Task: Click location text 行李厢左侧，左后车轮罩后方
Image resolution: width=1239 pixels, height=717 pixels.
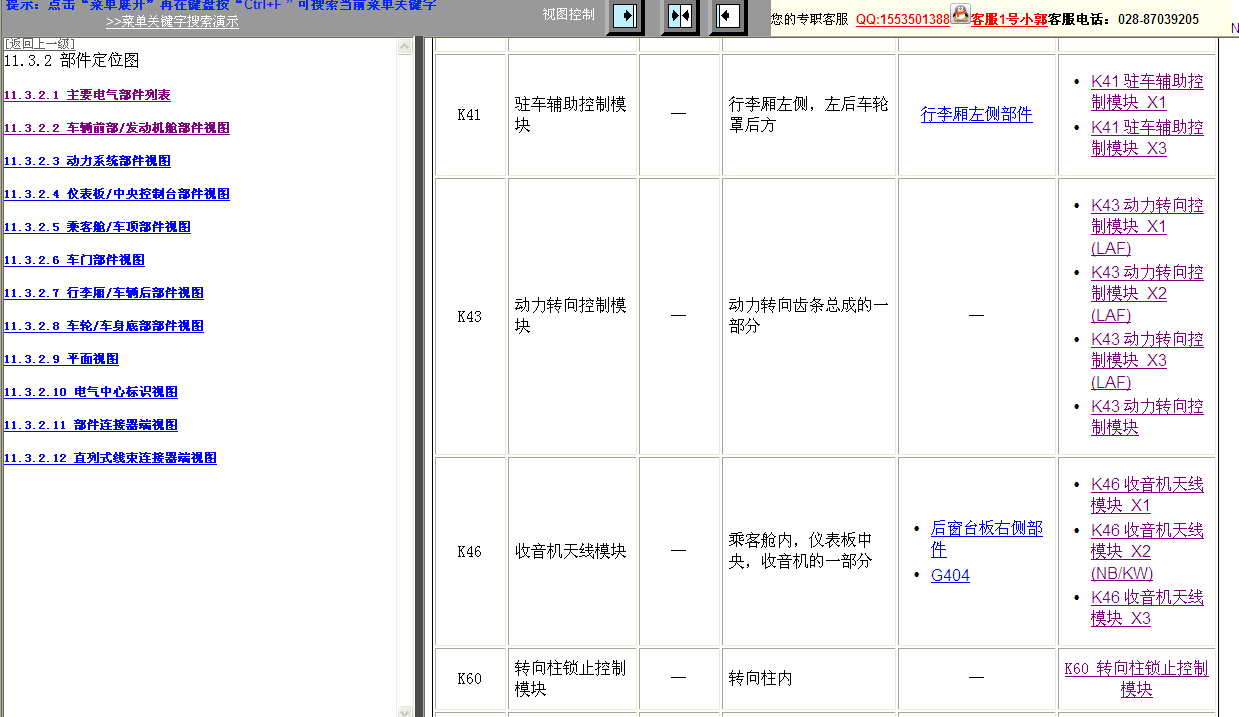Action: click(x=808, y=115)
